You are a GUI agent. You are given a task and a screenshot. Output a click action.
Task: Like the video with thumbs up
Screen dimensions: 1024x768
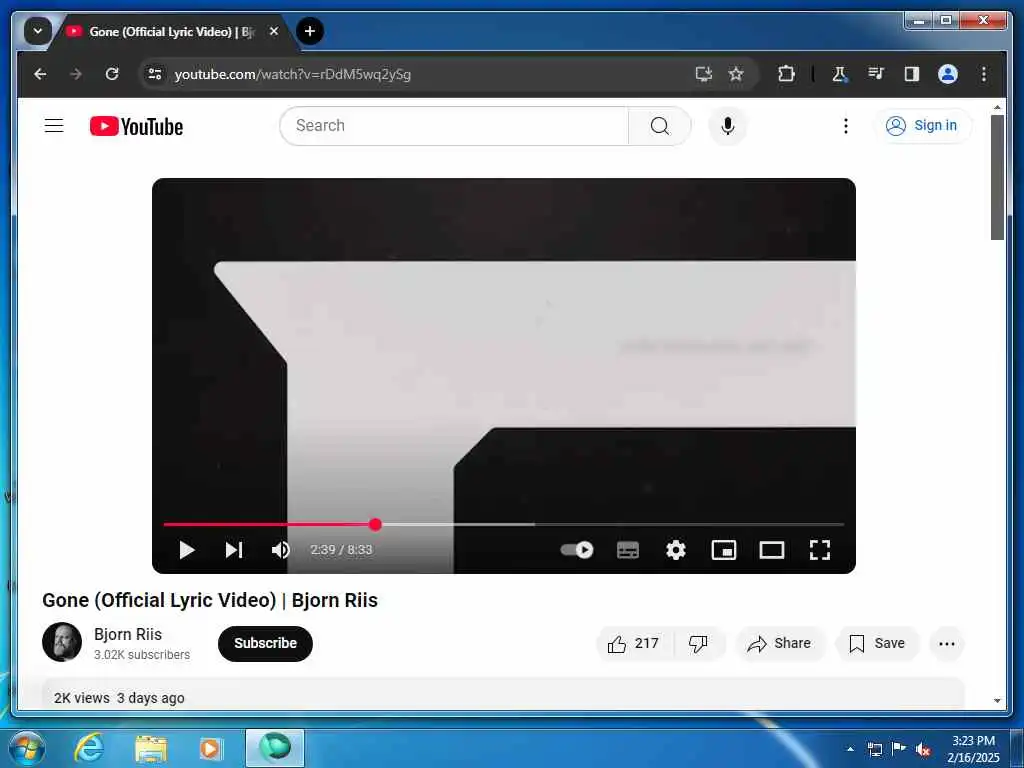tap(634, 644)
